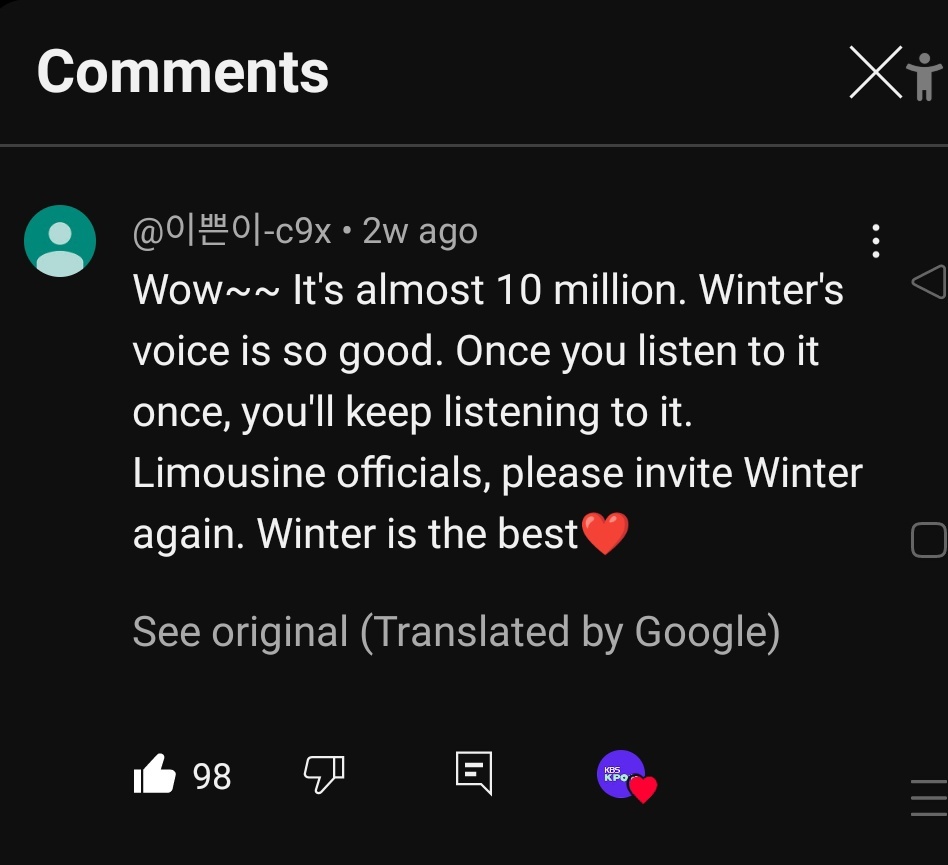
Task: Tap the 2w ago timestamp
Action: coord(420,232)
